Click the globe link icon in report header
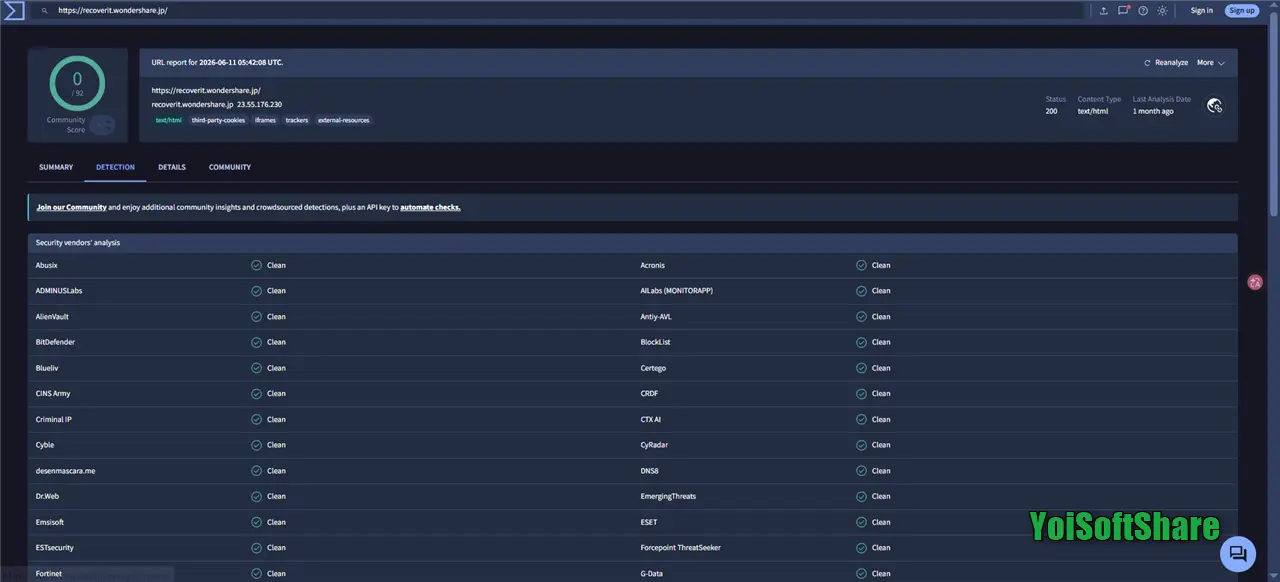The height and width of the screenshot is (582, 1280). [1214, 105]
